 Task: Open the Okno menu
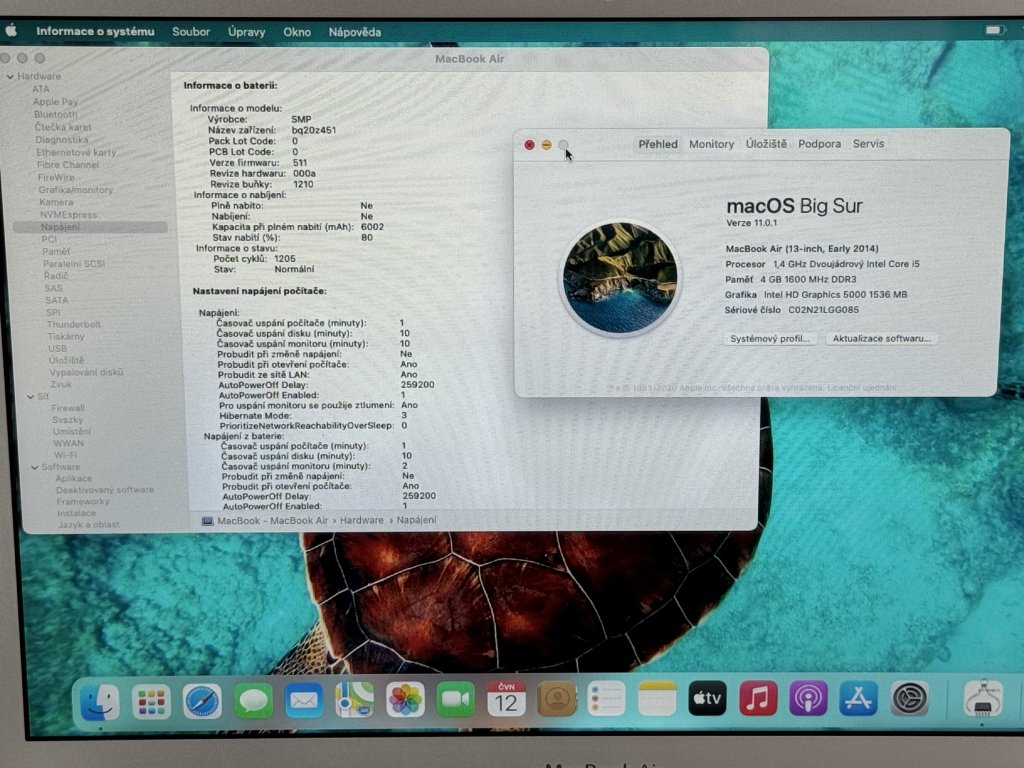[296, 31]
